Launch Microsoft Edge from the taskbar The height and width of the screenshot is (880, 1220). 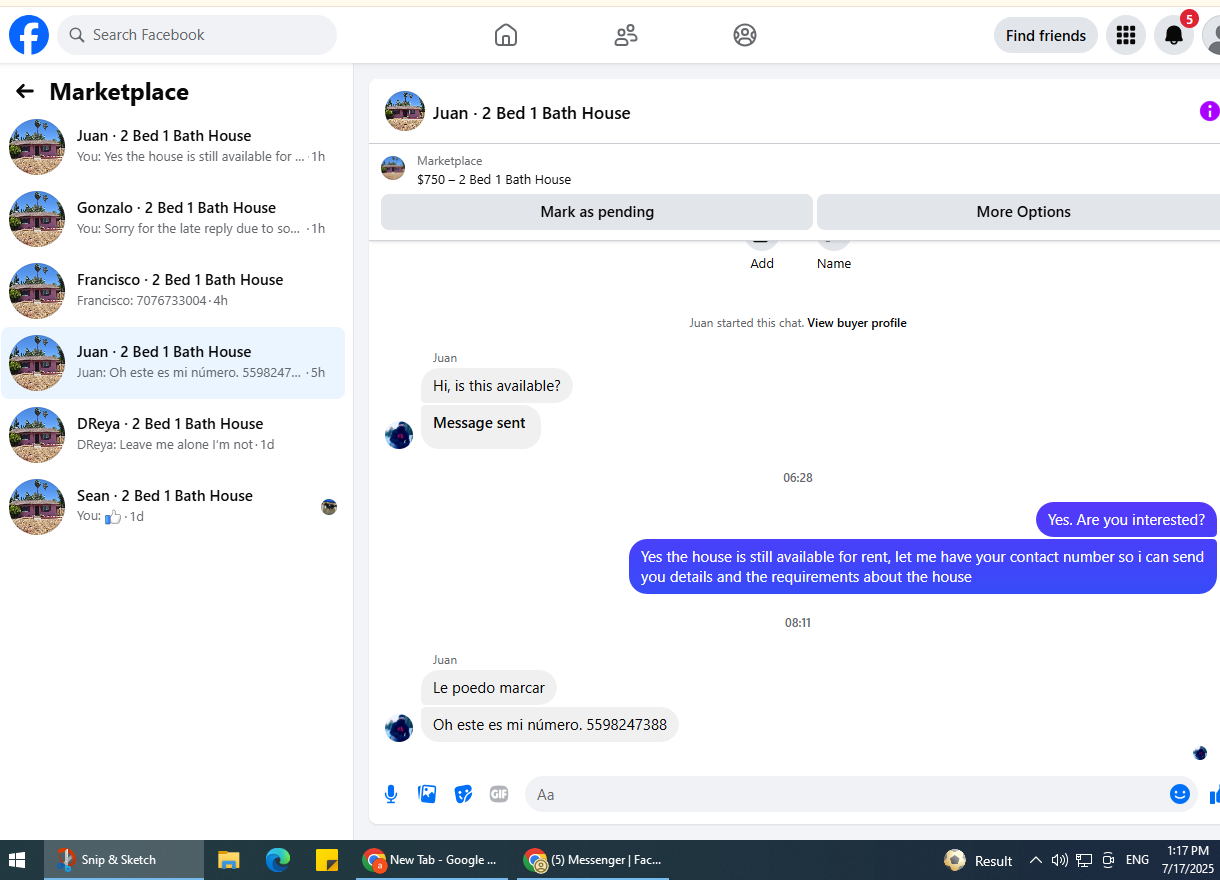[x=277, y=860]
